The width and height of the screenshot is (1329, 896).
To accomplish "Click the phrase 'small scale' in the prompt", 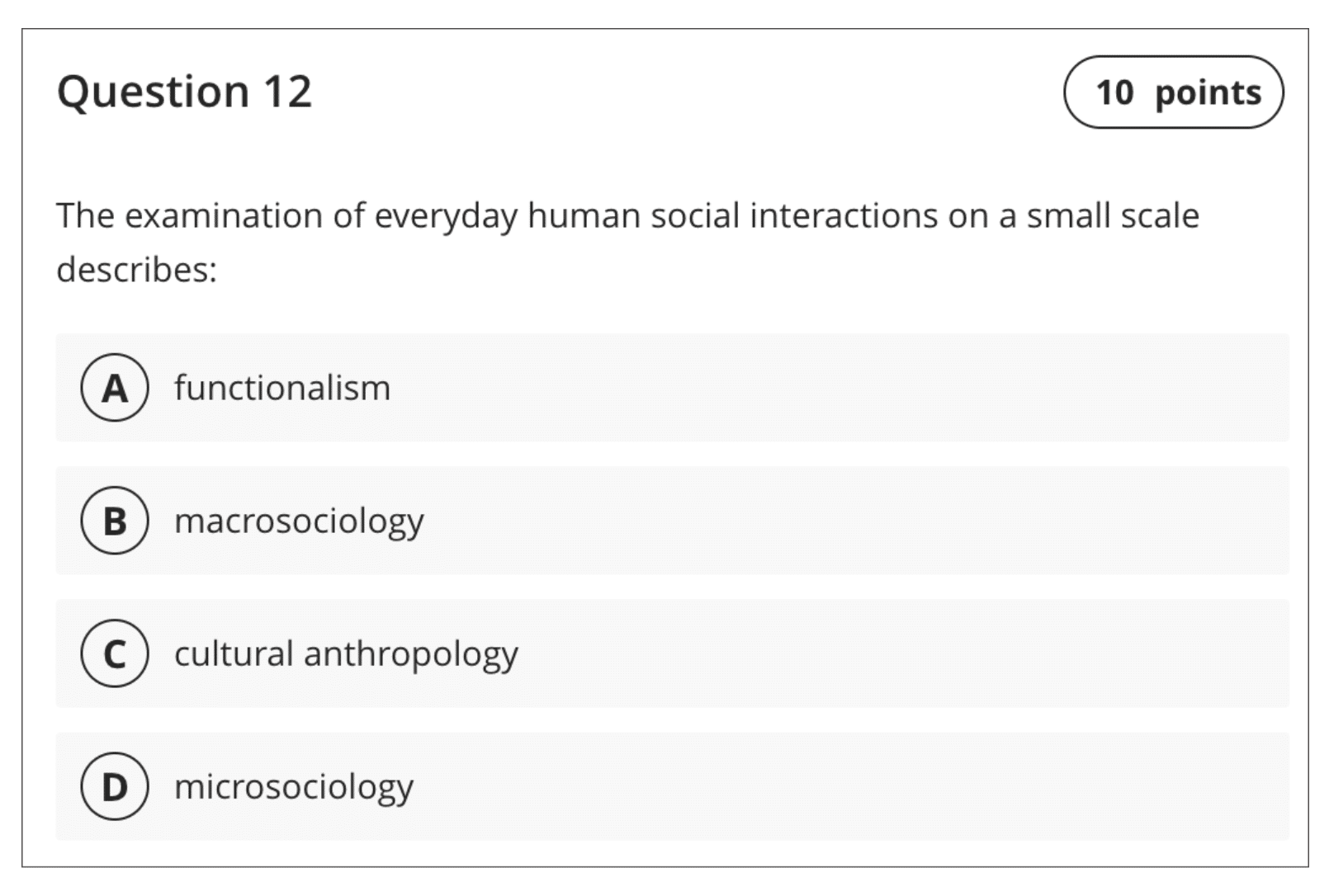I will coord(1113,216).
